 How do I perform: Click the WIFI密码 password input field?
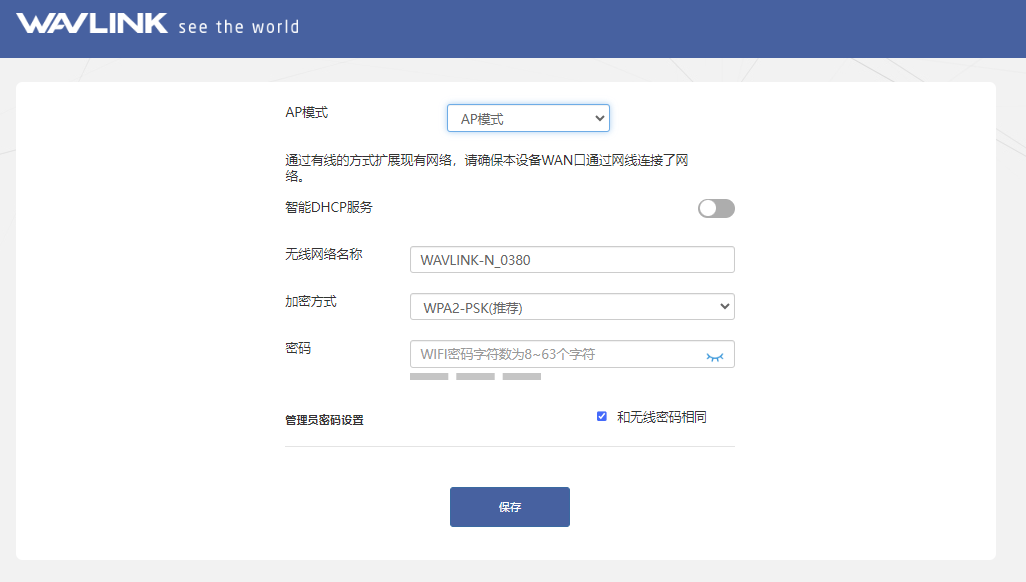click(x=555, y=354)
